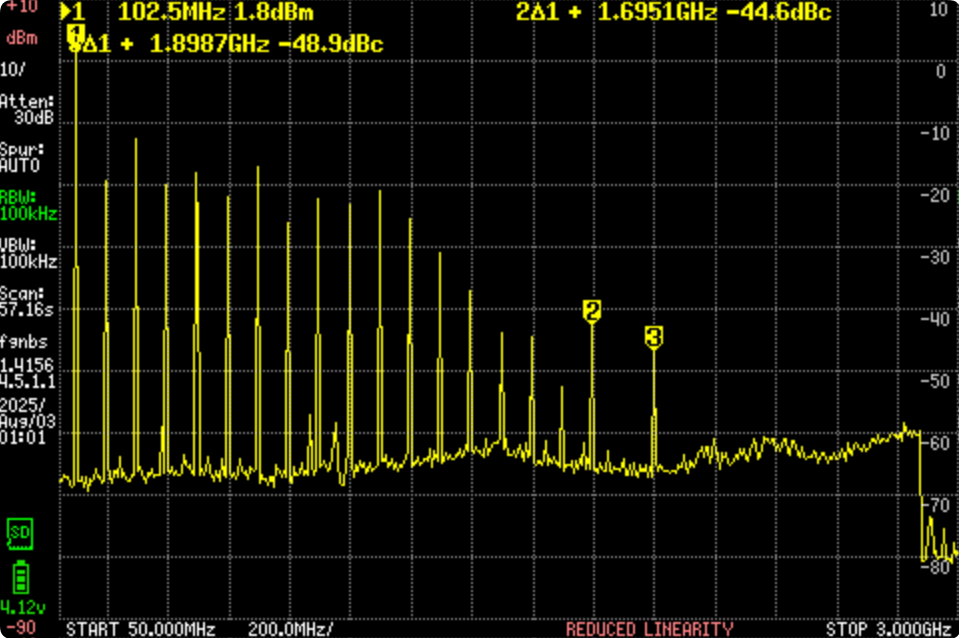The image size is (961, 639).
Task: Tap the red REDUCED LINEARITY warning
Action: pyautogui.click(x=649, y=629)
